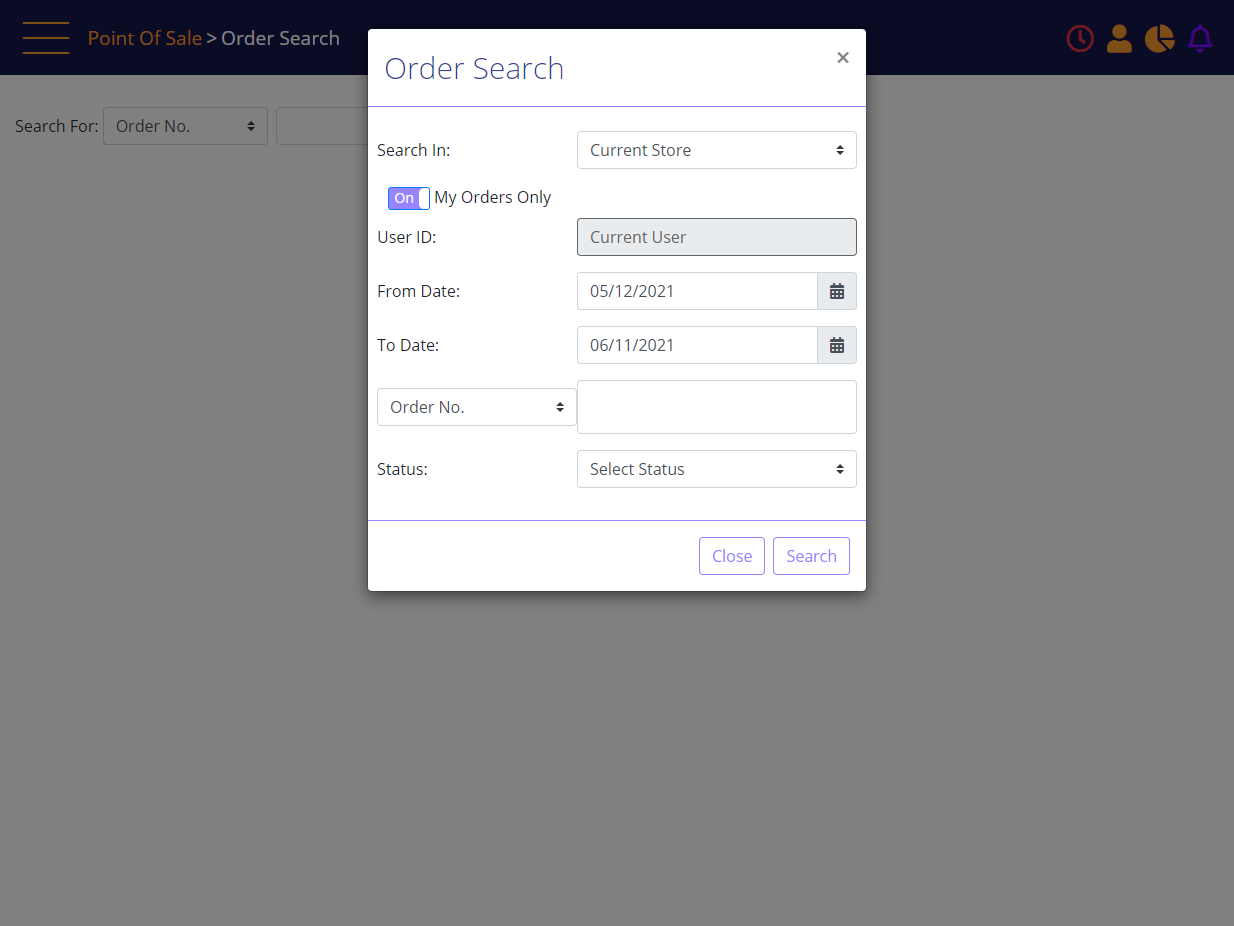Click the Search button in dialog

[811, 556]
